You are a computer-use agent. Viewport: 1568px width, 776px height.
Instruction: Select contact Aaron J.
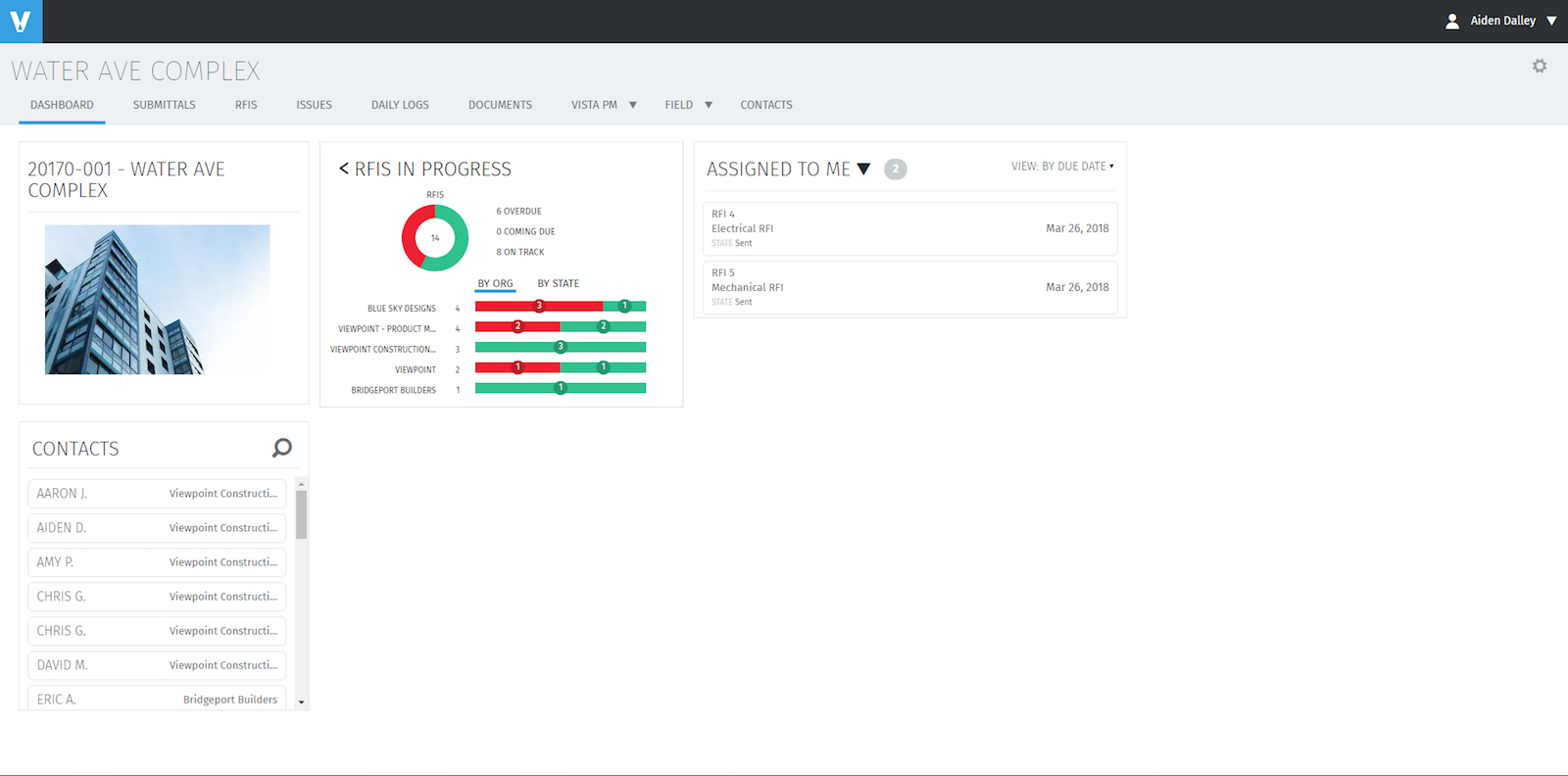click(157, 494)
